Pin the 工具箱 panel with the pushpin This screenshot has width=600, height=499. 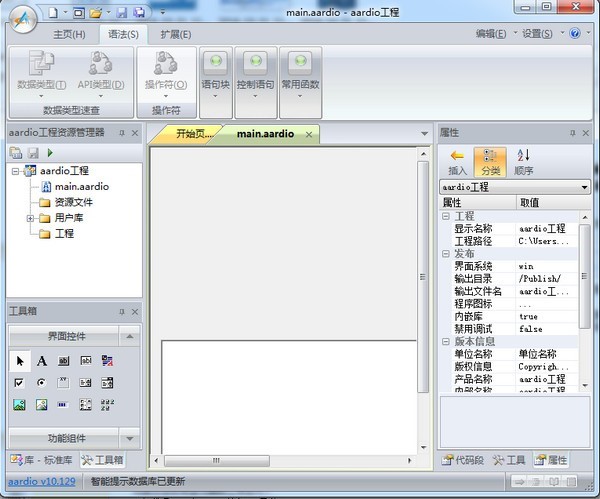(x=122, y=312)
